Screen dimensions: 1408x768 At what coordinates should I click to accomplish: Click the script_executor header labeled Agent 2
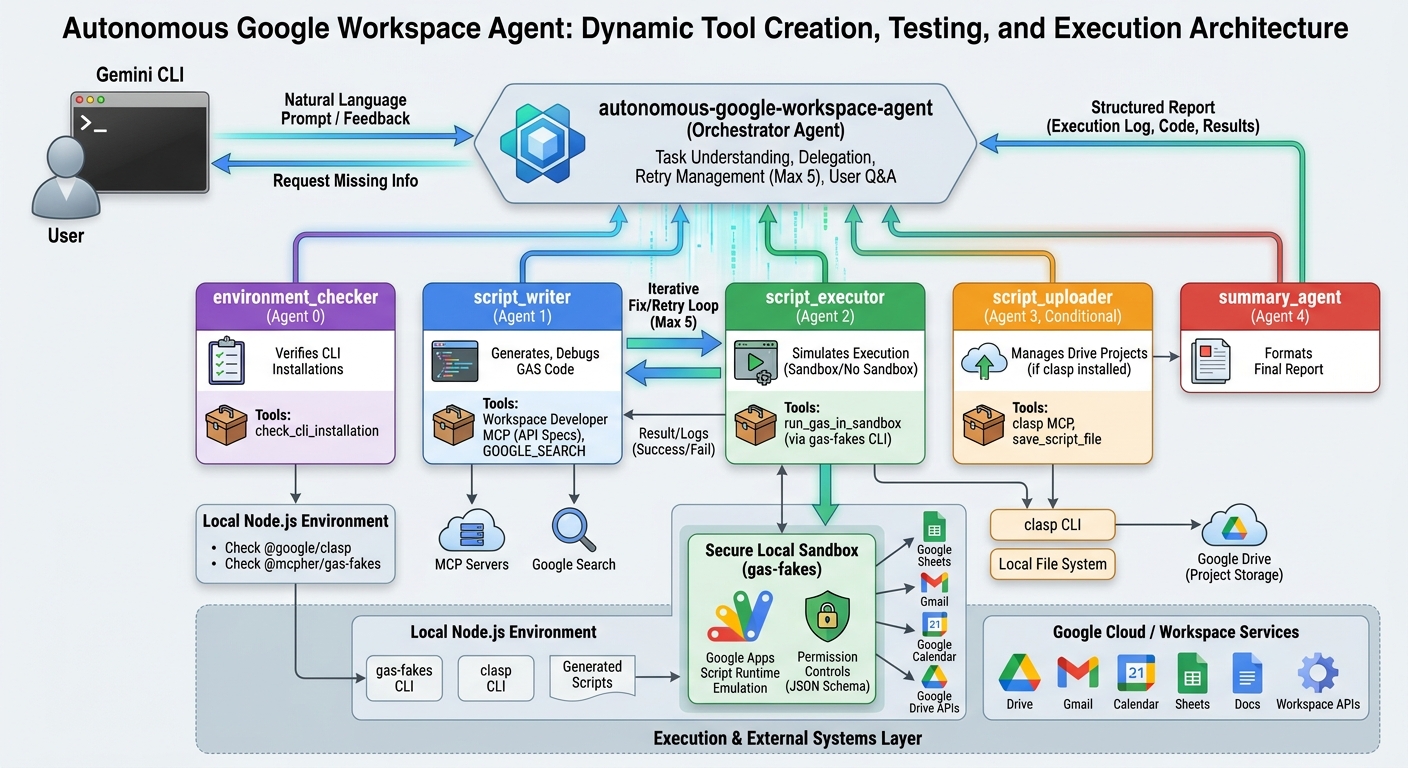click(824, 306)
